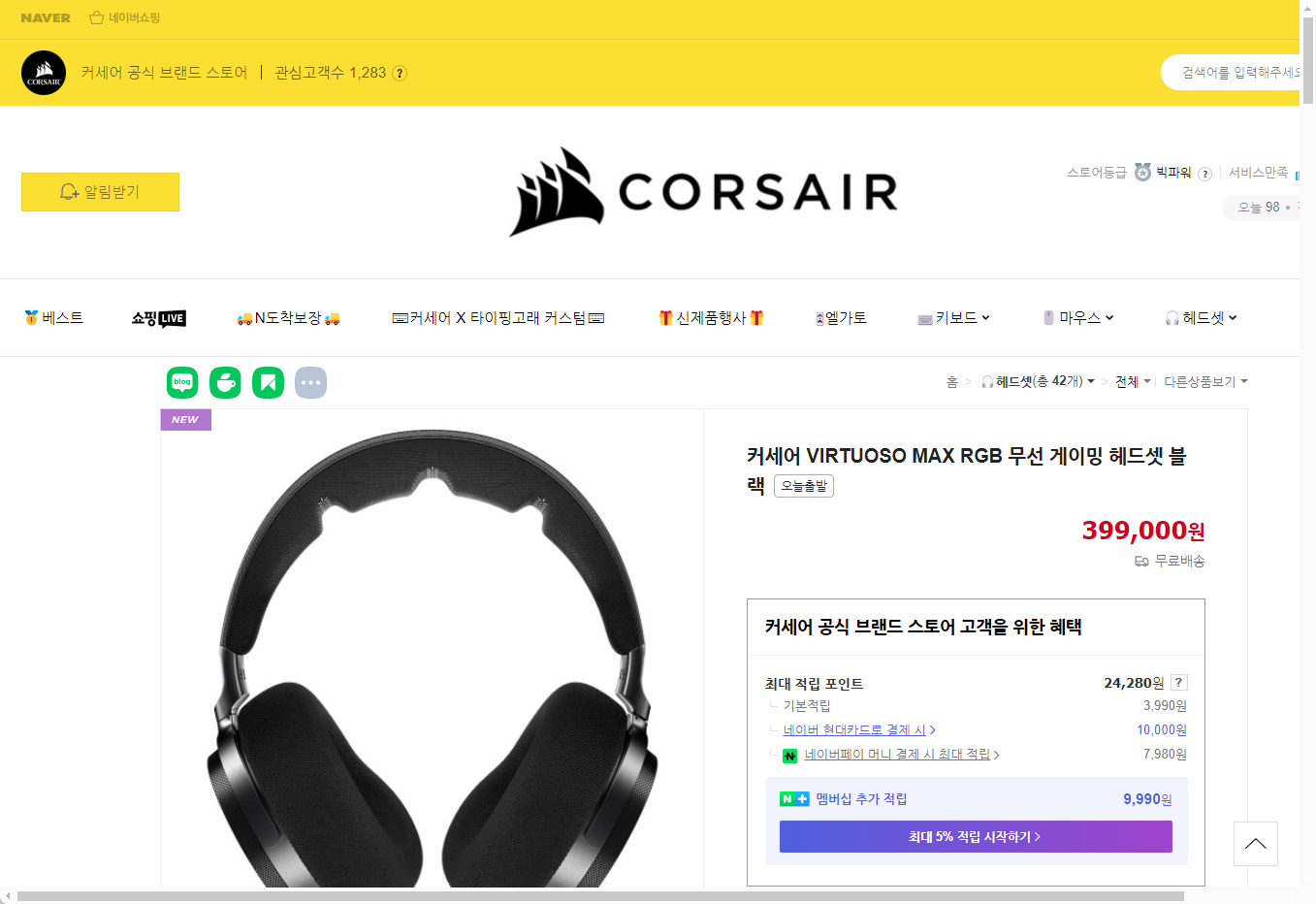Open the 쇼핑 LIVE menu tab
This screenshot has height=904, width=1316.
point(159,318)
